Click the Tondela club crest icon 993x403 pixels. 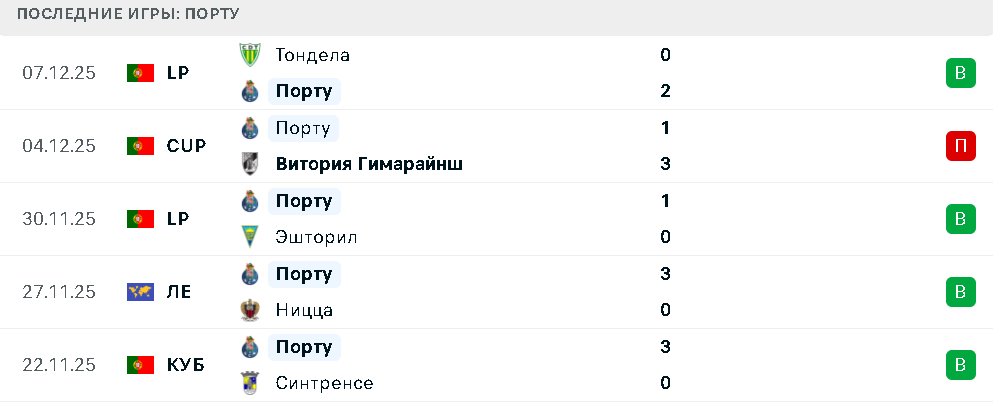250,55
